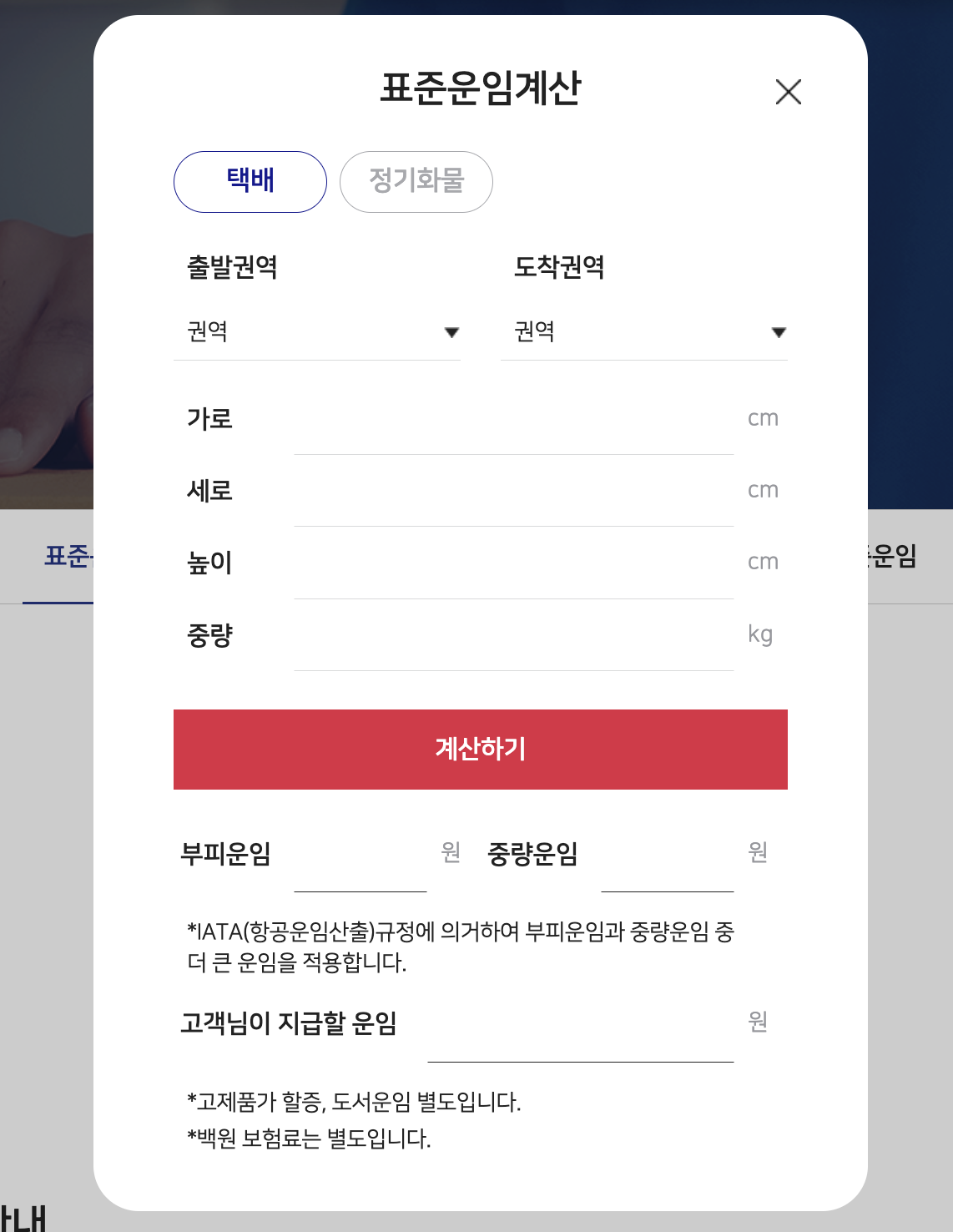Image resolution: width=953 pixels, height=1232 pixels.
Task: Expand the departure 권역 selection arrow
Action: (x=451, y=332)
